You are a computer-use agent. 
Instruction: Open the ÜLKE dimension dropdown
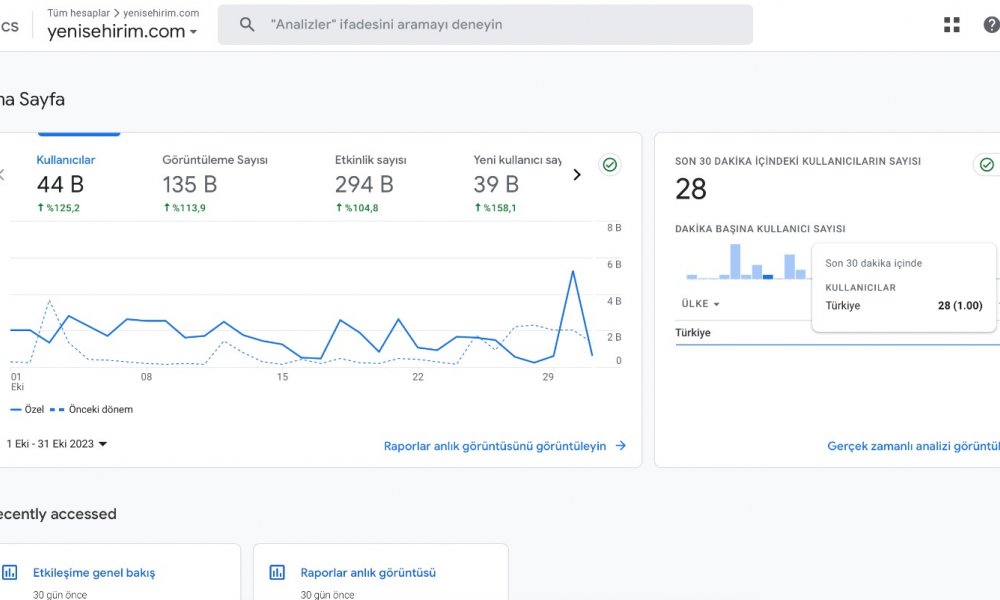pos(700,304)
